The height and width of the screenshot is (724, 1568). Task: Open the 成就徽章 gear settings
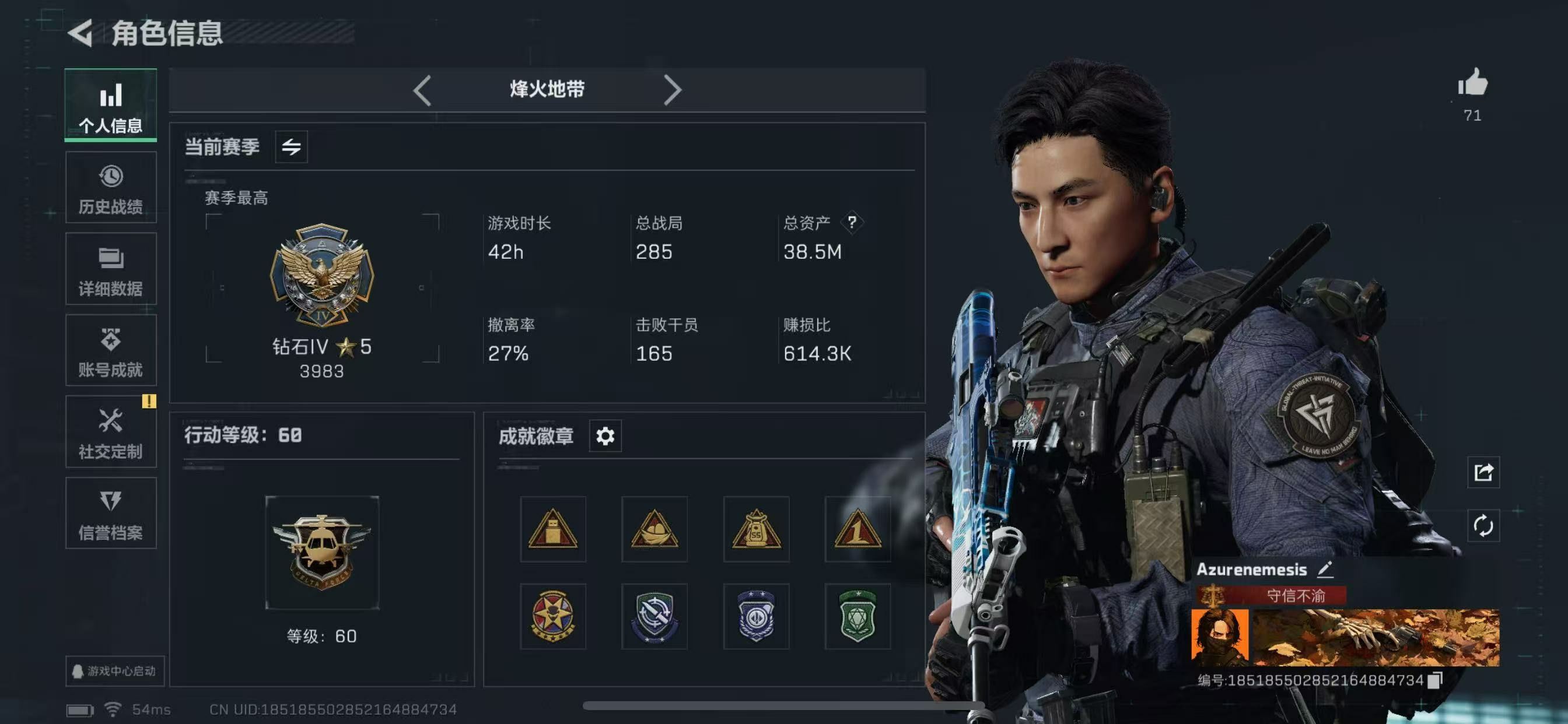click(x=605, y=435)
